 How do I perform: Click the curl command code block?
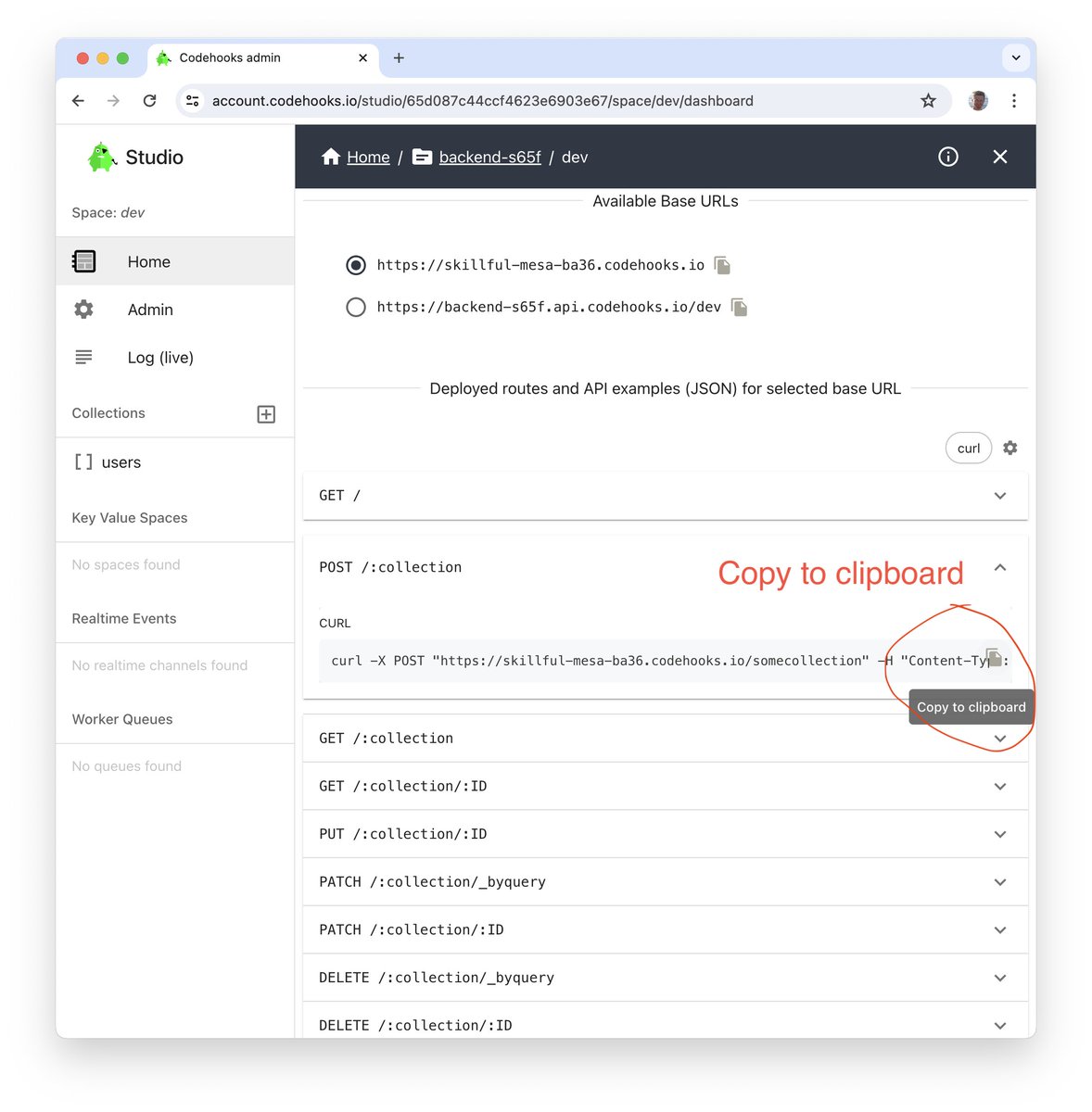(666, 661)
